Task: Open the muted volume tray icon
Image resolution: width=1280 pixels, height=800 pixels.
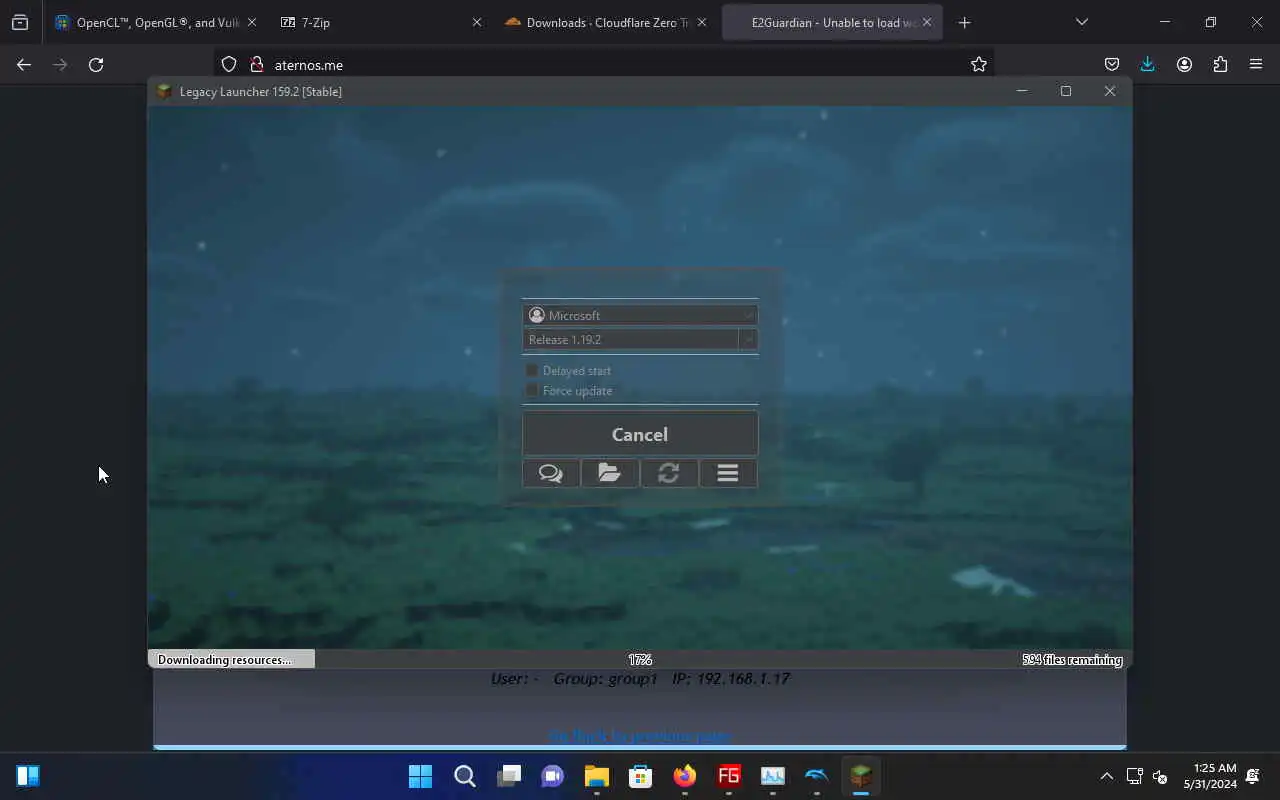Action: [1160, 776]
